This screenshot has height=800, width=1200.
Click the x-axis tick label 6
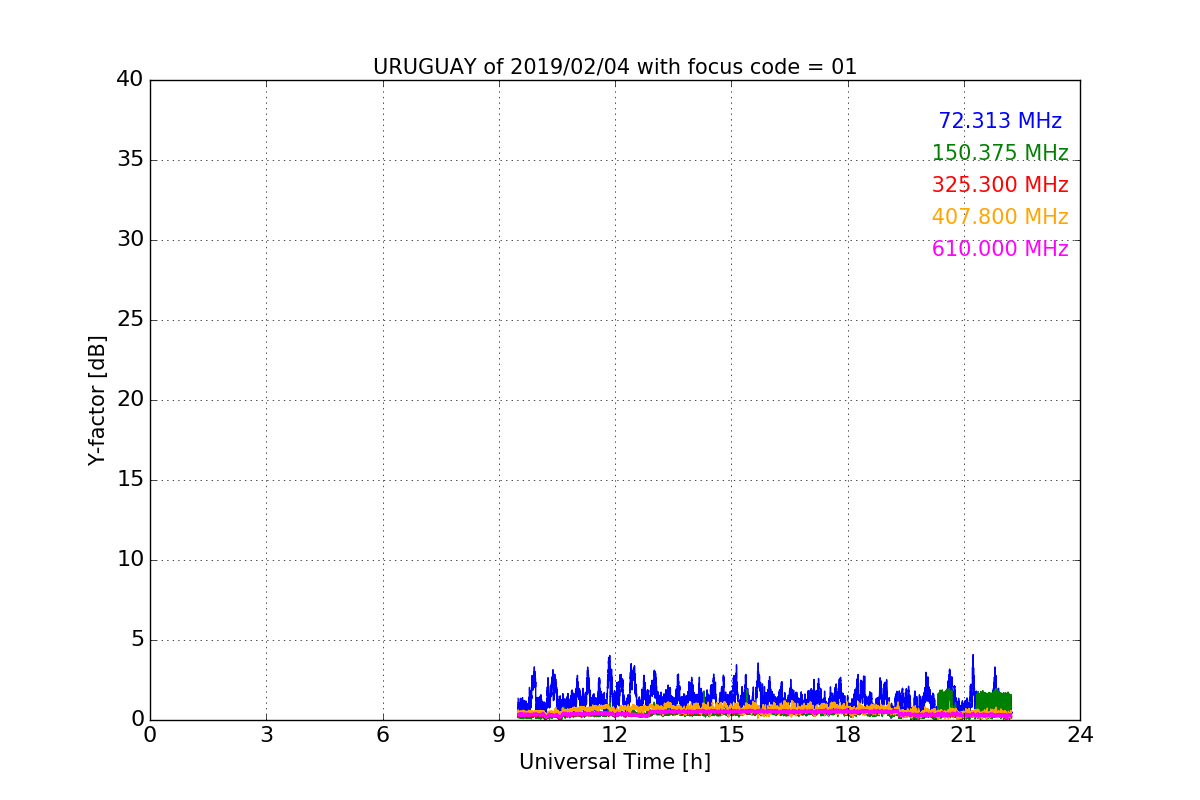(382, 734)
